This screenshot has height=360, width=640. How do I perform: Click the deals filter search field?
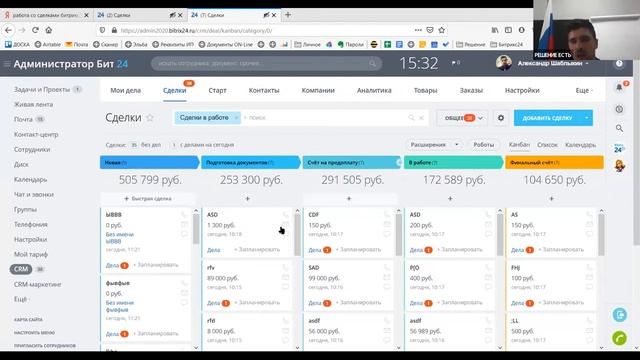click(327, 118)
